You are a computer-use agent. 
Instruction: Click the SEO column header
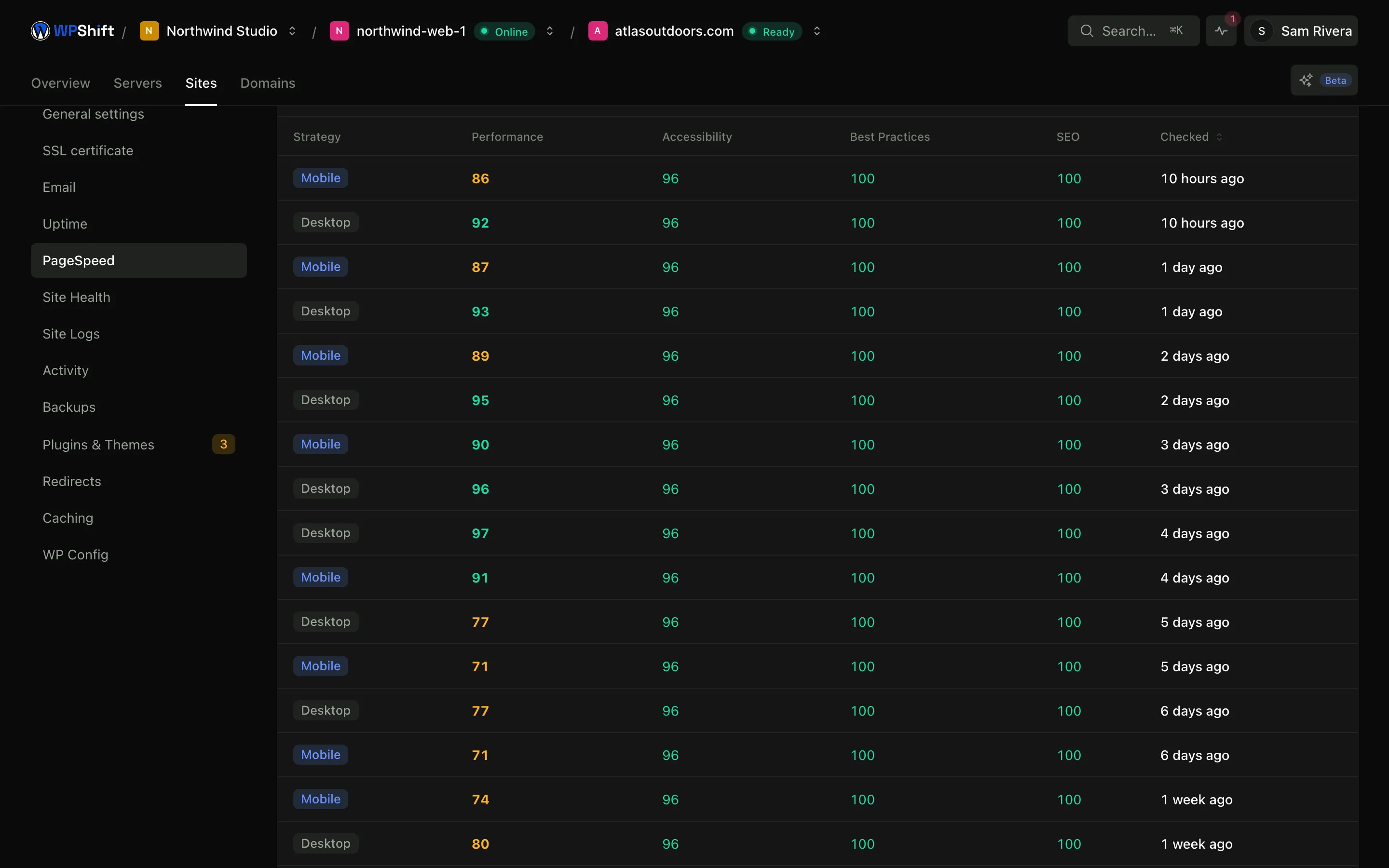pyautogui.click(x=1068, y=137)
